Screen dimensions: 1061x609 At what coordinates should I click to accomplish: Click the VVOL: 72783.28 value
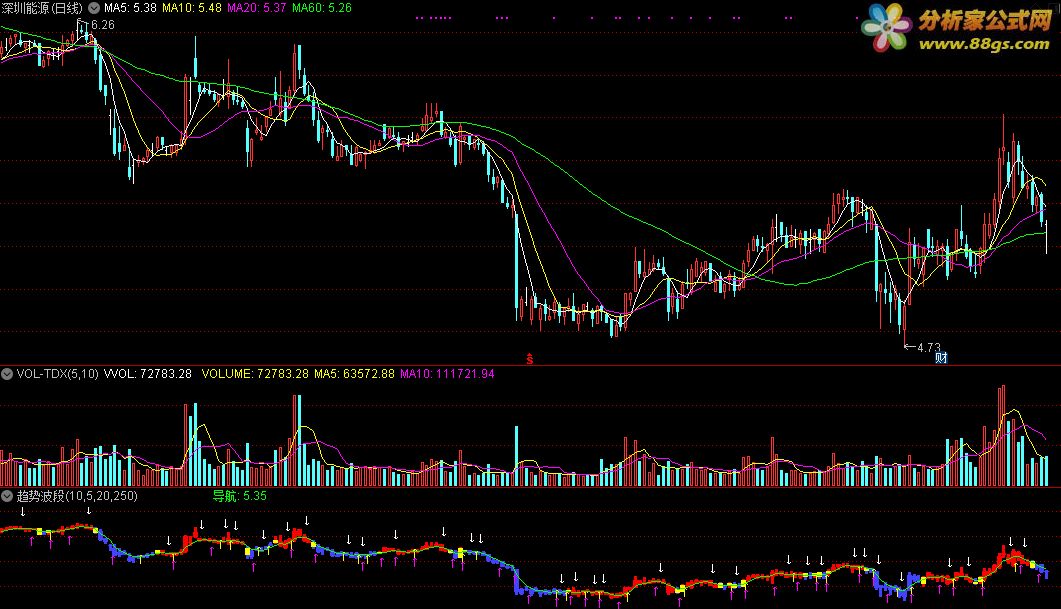point(148,374)
